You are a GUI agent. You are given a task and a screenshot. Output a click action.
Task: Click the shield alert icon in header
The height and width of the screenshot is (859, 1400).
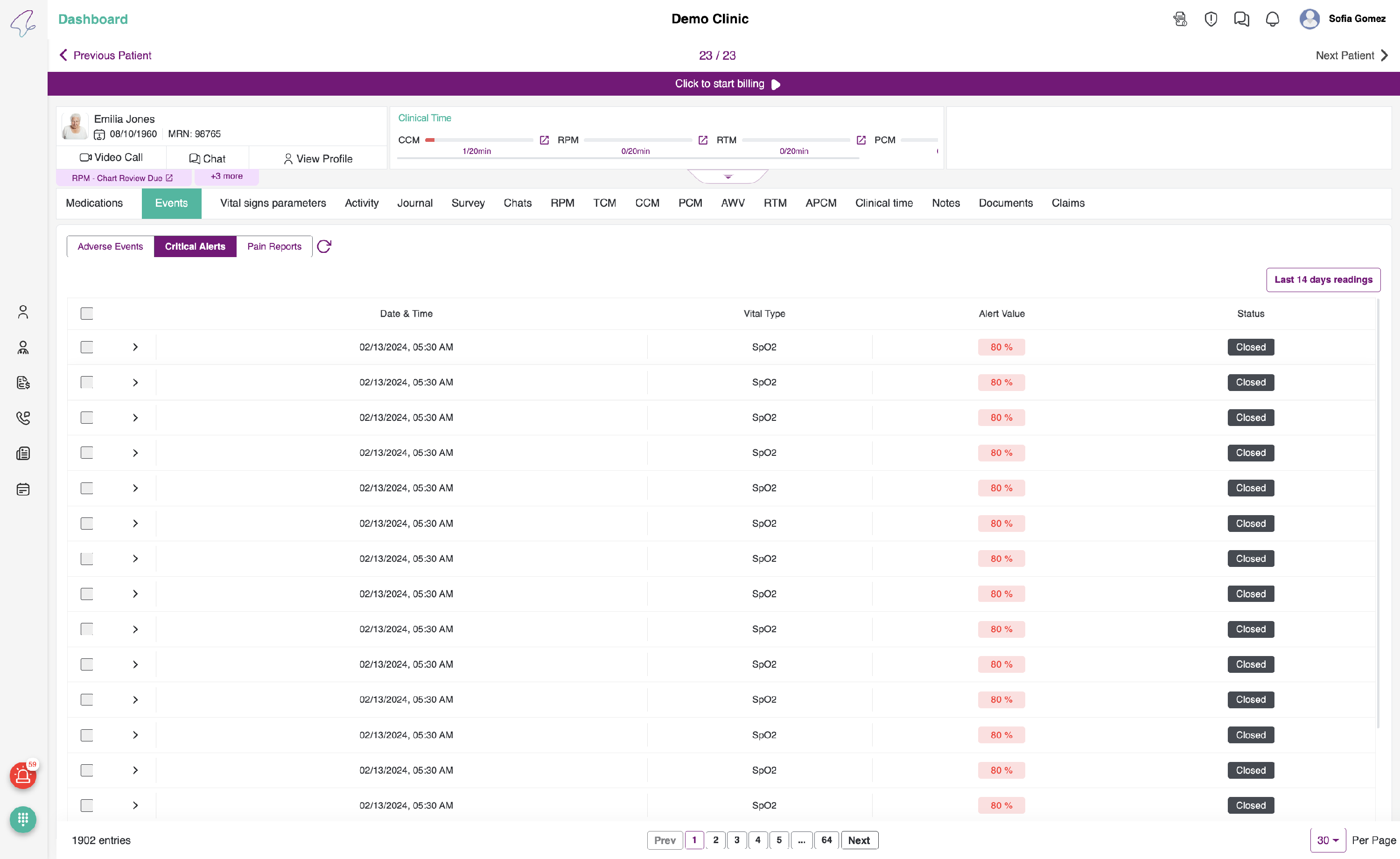tap(1211, 19)
